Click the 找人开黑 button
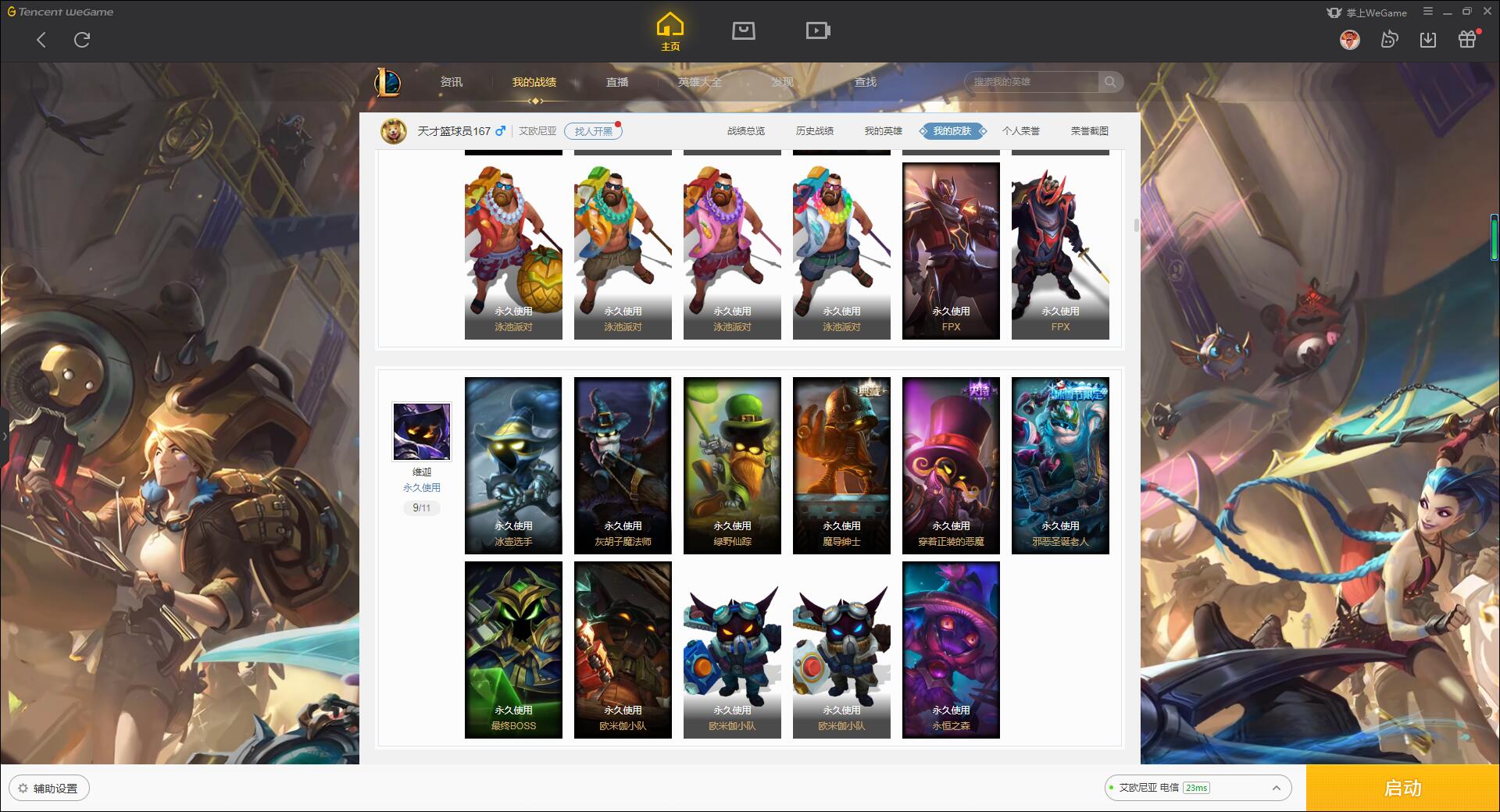The height and width of the screenshot is (812, 1500). (593, 131)
